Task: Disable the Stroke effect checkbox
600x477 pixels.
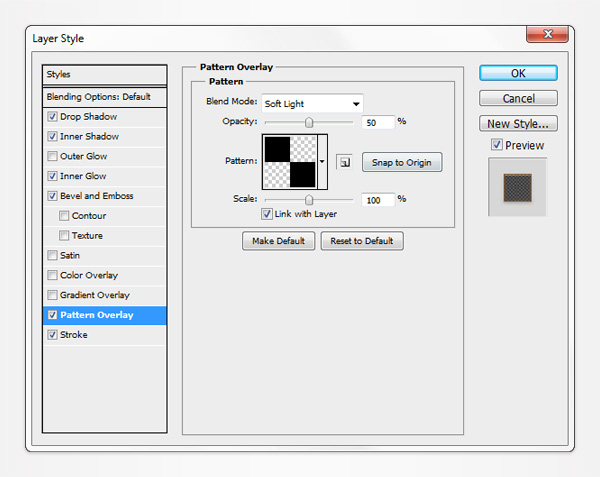Action: [52, 335]
